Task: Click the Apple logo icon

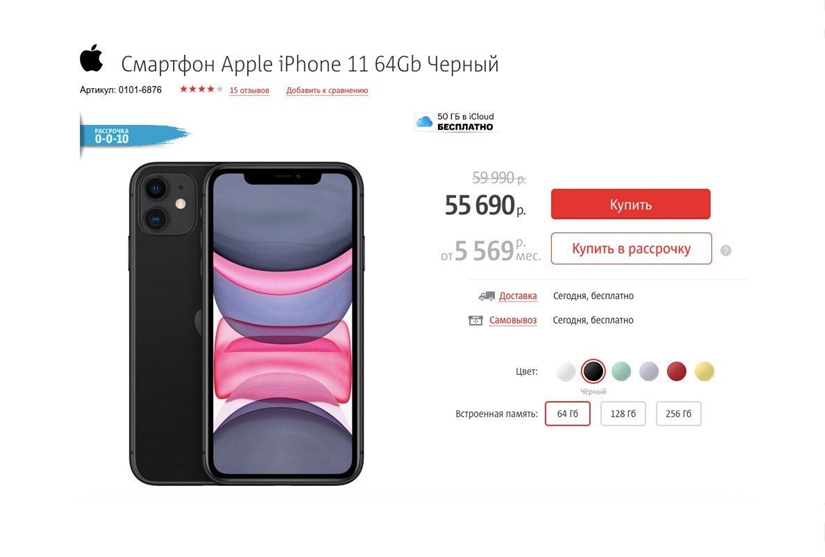Action: pos(92,58)
